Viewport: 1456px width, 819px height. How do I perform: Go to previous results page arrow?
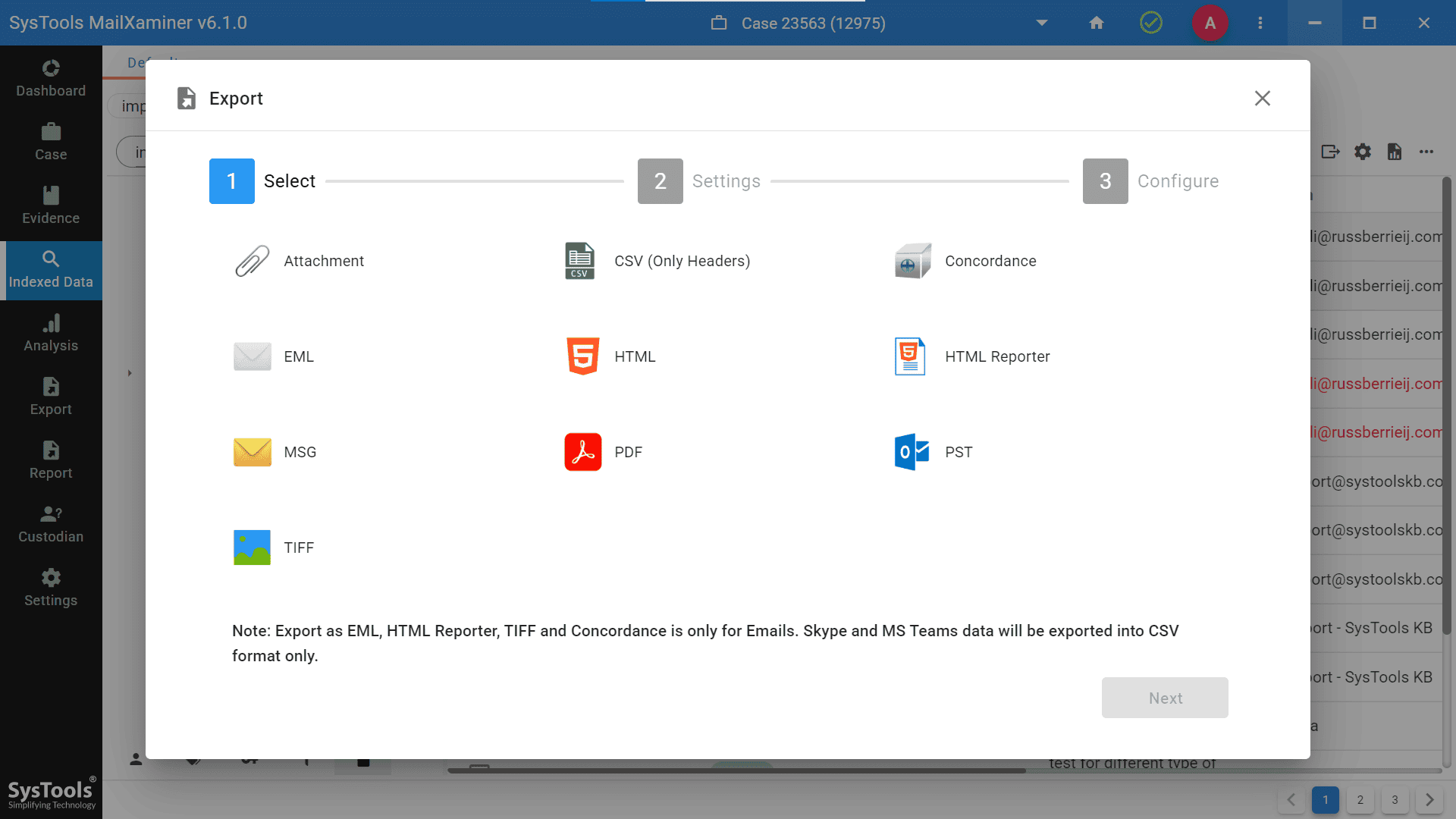pyautogui.click(x=1291, y=800)
